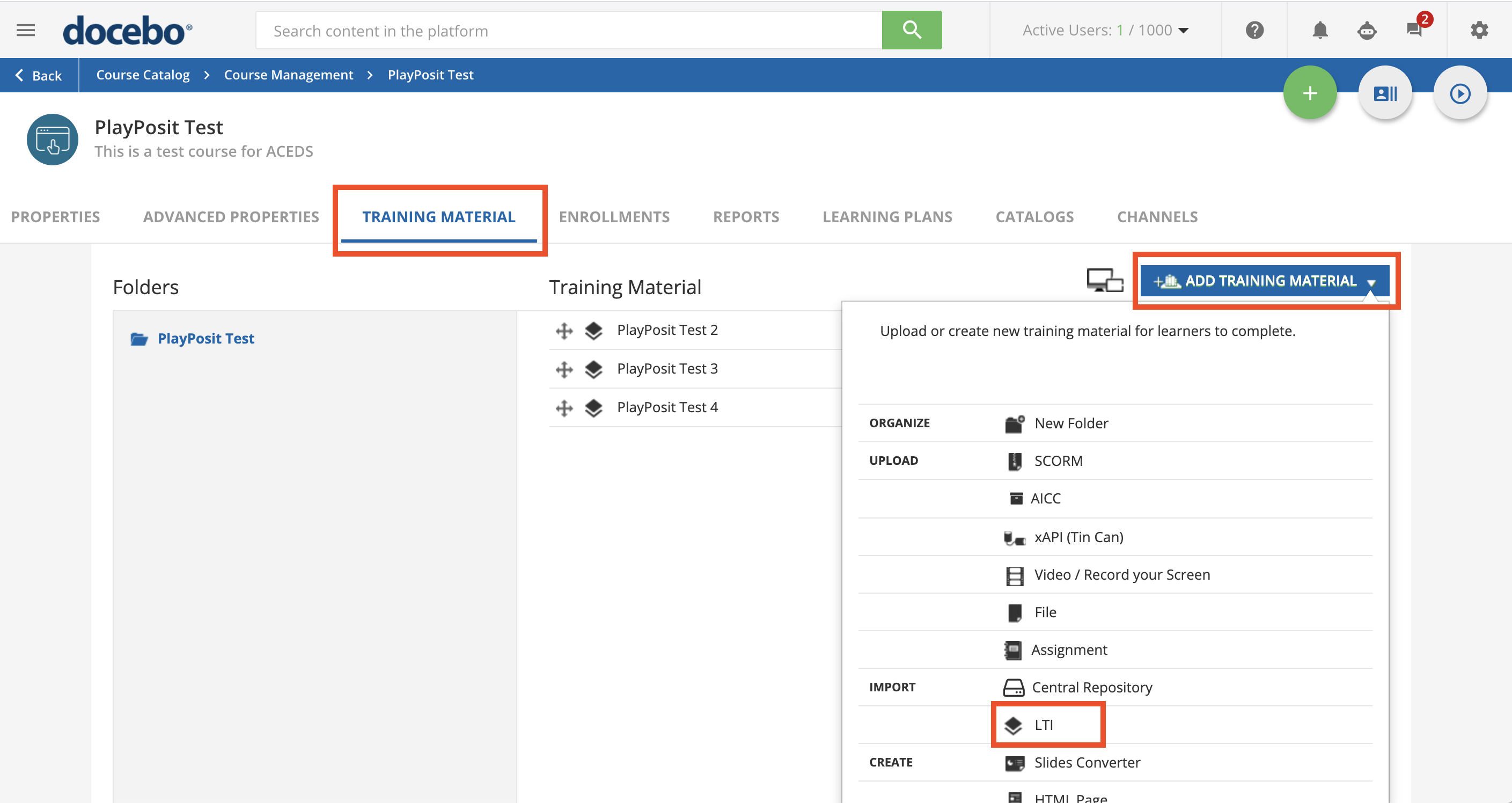Click the course play preview button
Viewport: 1512px width, 803px height.
click(x=1459, y=93)
